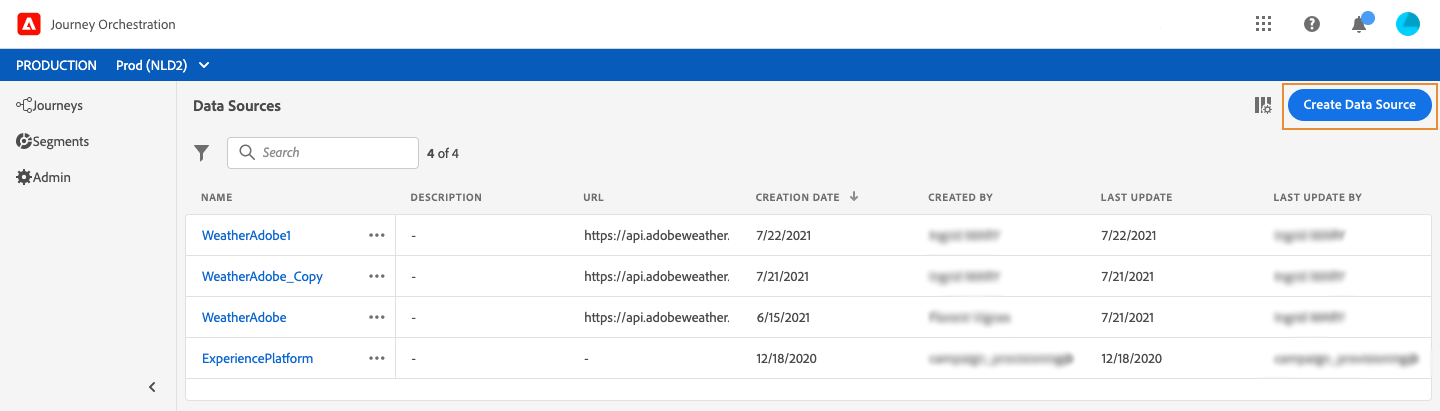Click the PRODUCTION label in the blue bar

click(56, 65)
